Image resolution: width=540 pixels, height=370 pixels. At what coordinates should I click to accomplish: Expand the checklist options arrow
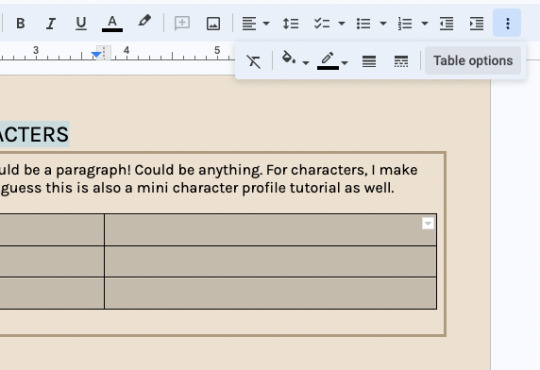[342, 23]
